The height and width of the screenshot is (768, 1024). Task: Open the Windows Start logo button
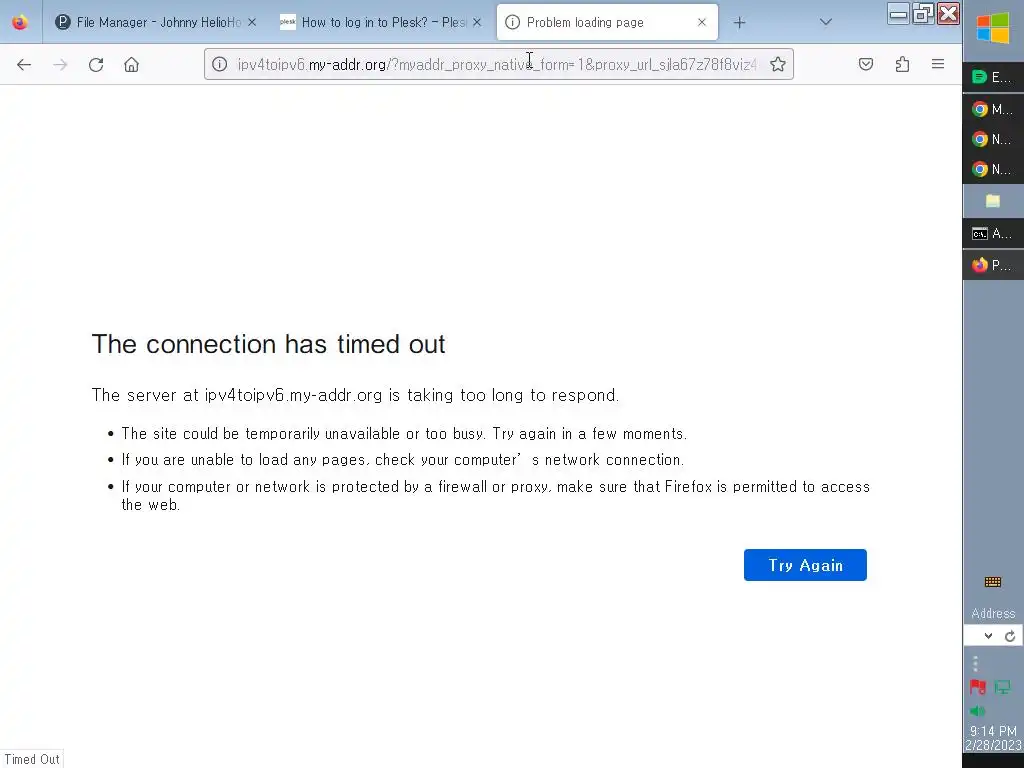click(x=993, y=28)
